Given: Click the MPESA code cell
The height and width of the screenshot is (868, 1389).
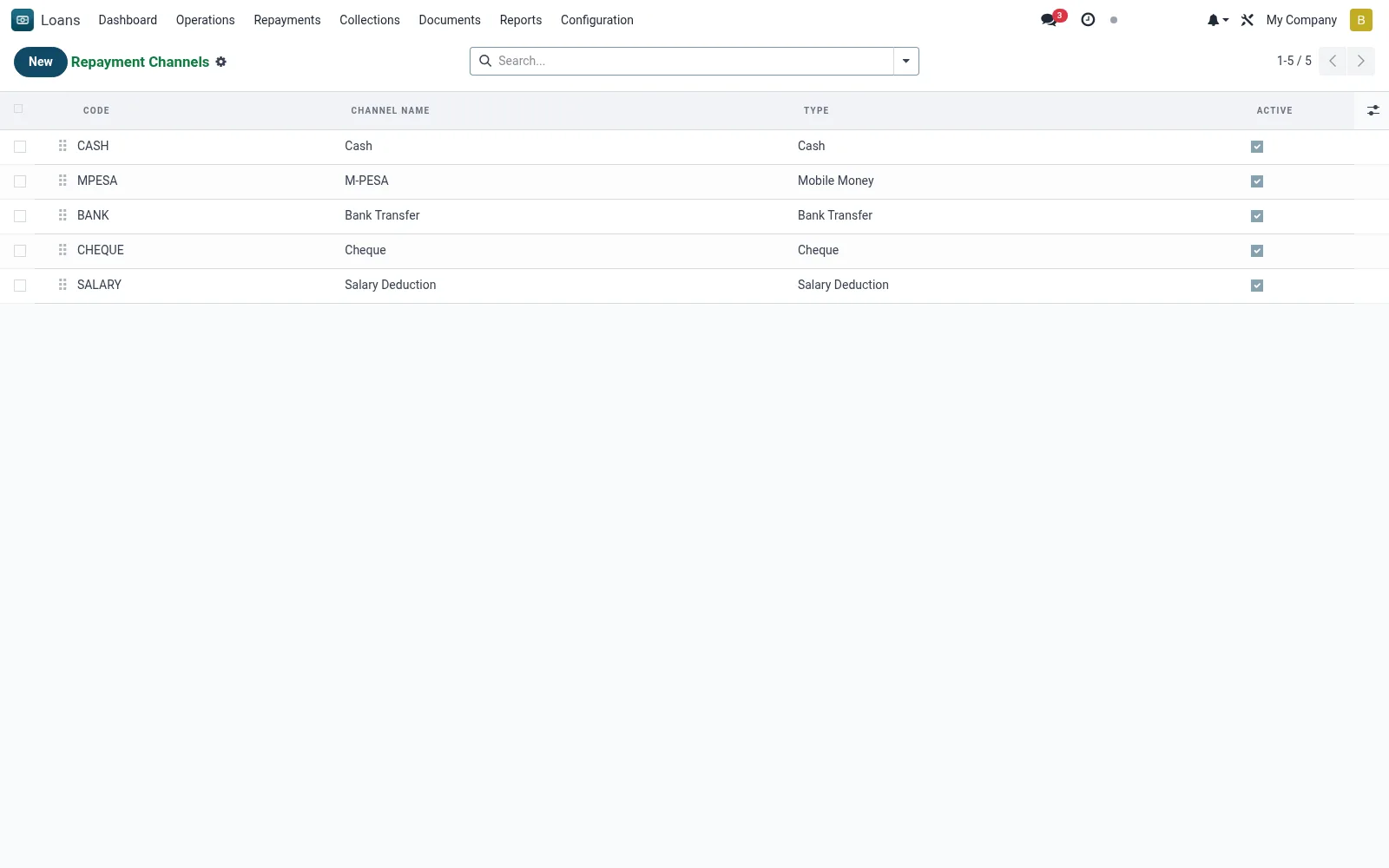Looking at the screenshot, I should coord(97,181).
